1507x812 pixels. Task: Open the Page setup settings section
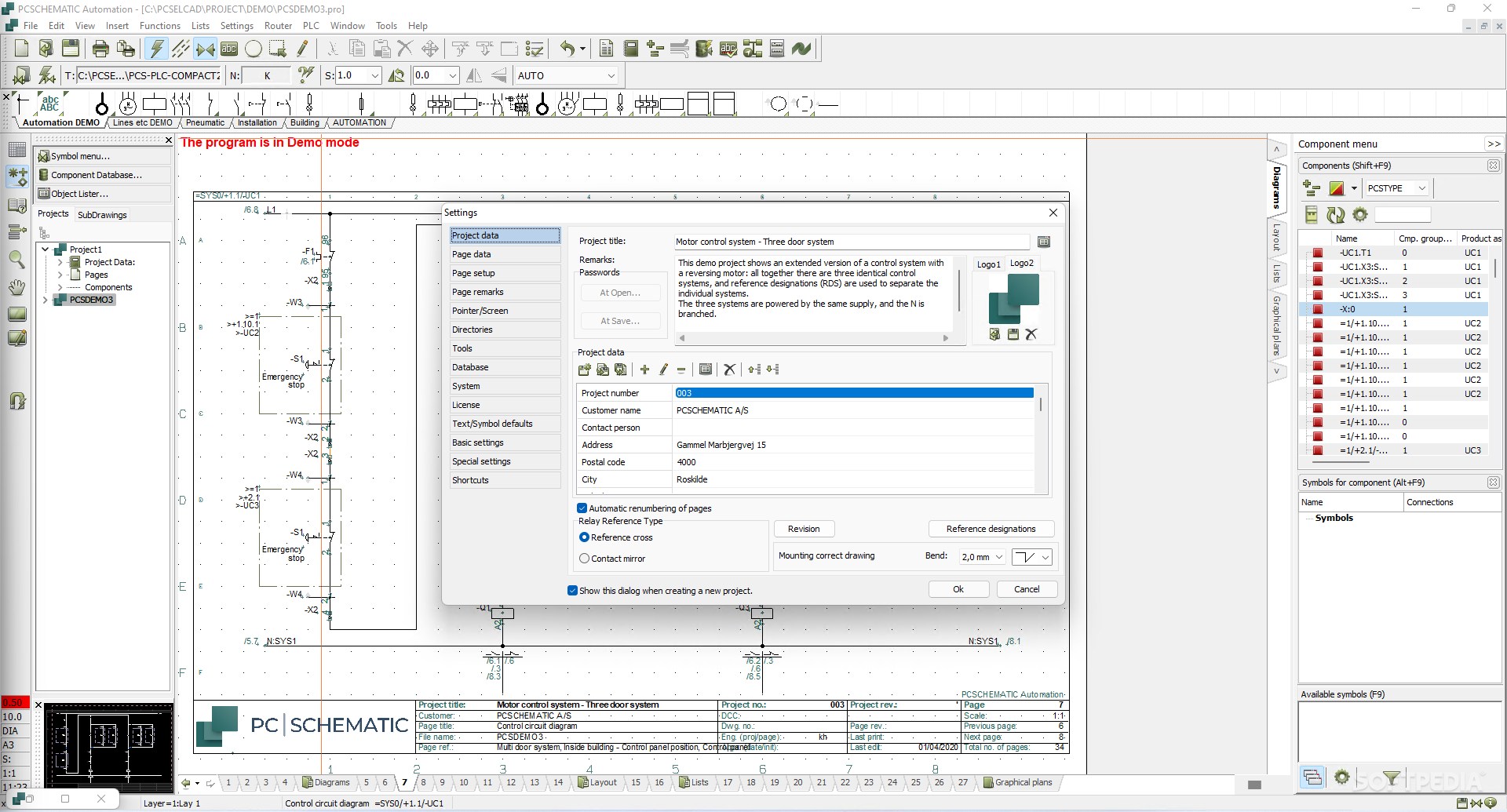click(x=505, y=273)
